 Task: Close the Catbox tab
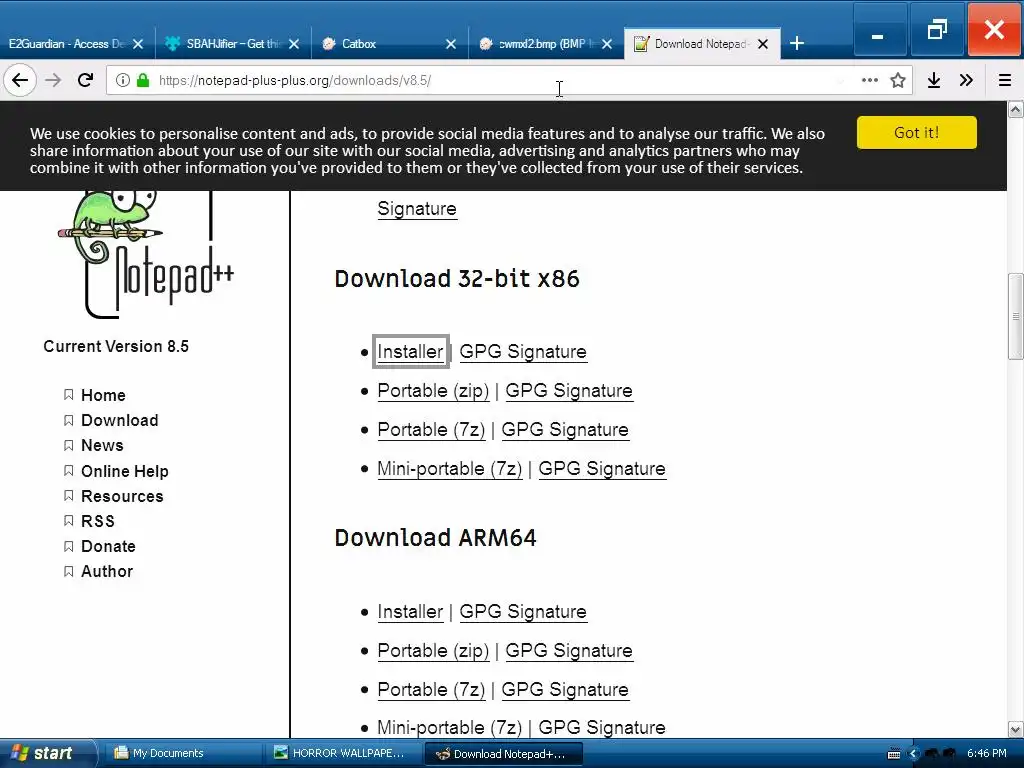pyautogui.click(x=451, y=44)
